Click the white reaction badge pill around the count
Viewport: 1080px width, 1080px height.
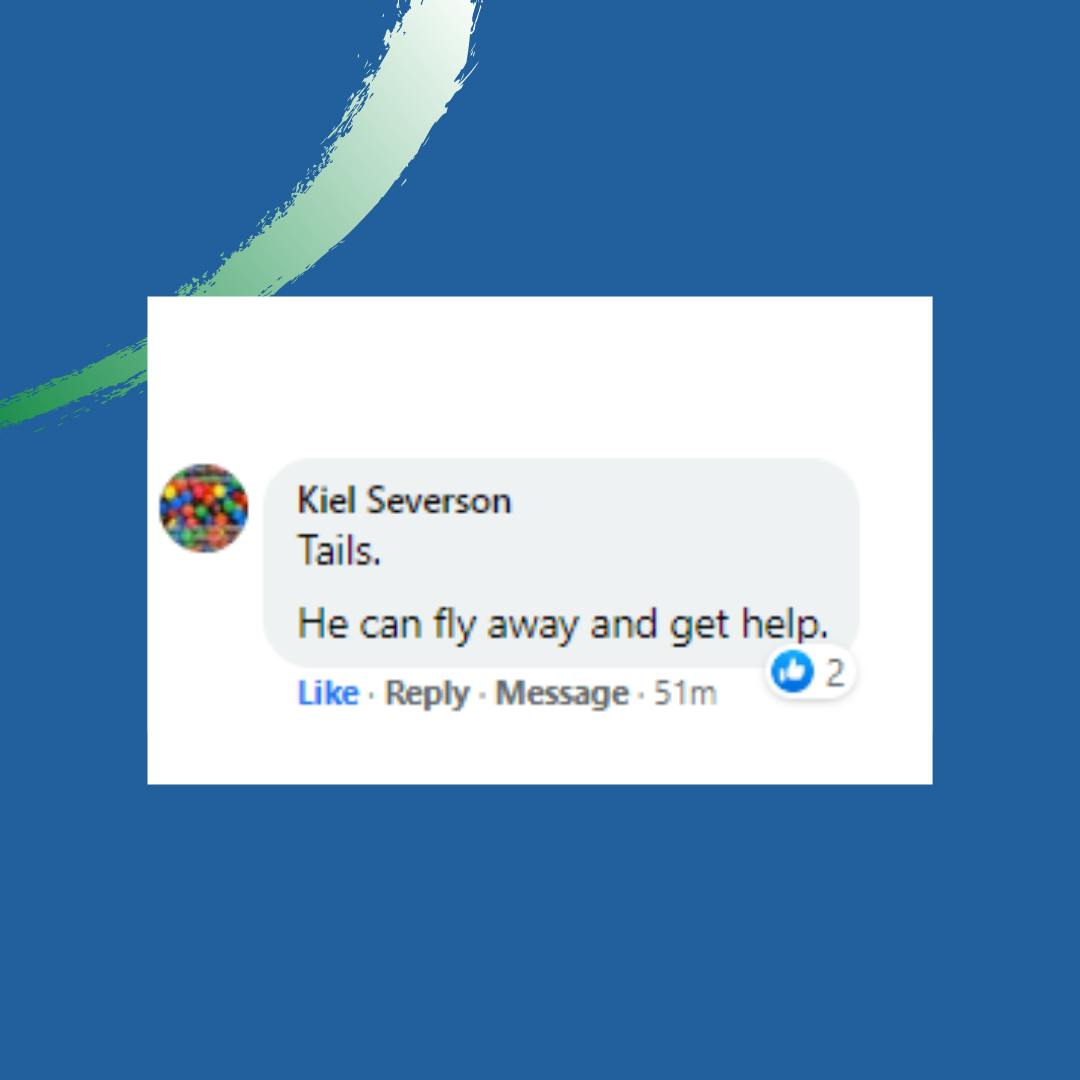810,672
